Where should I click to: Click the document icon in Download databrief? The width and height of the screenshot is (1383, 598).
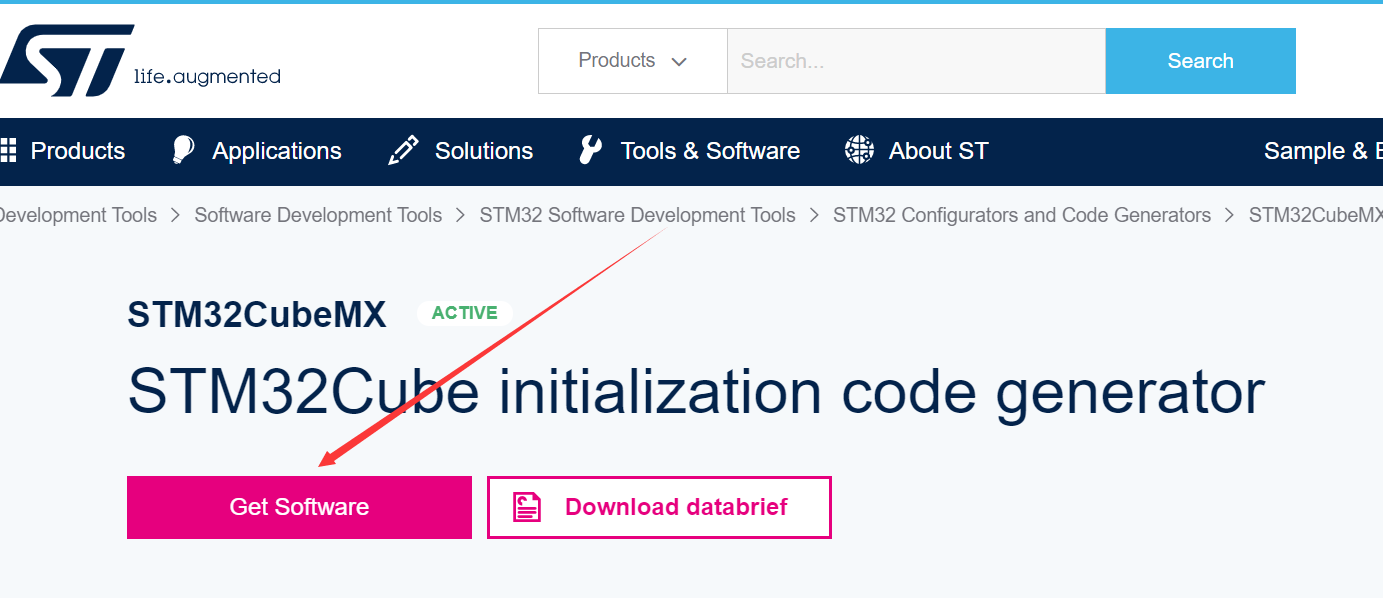pos(527,507)
